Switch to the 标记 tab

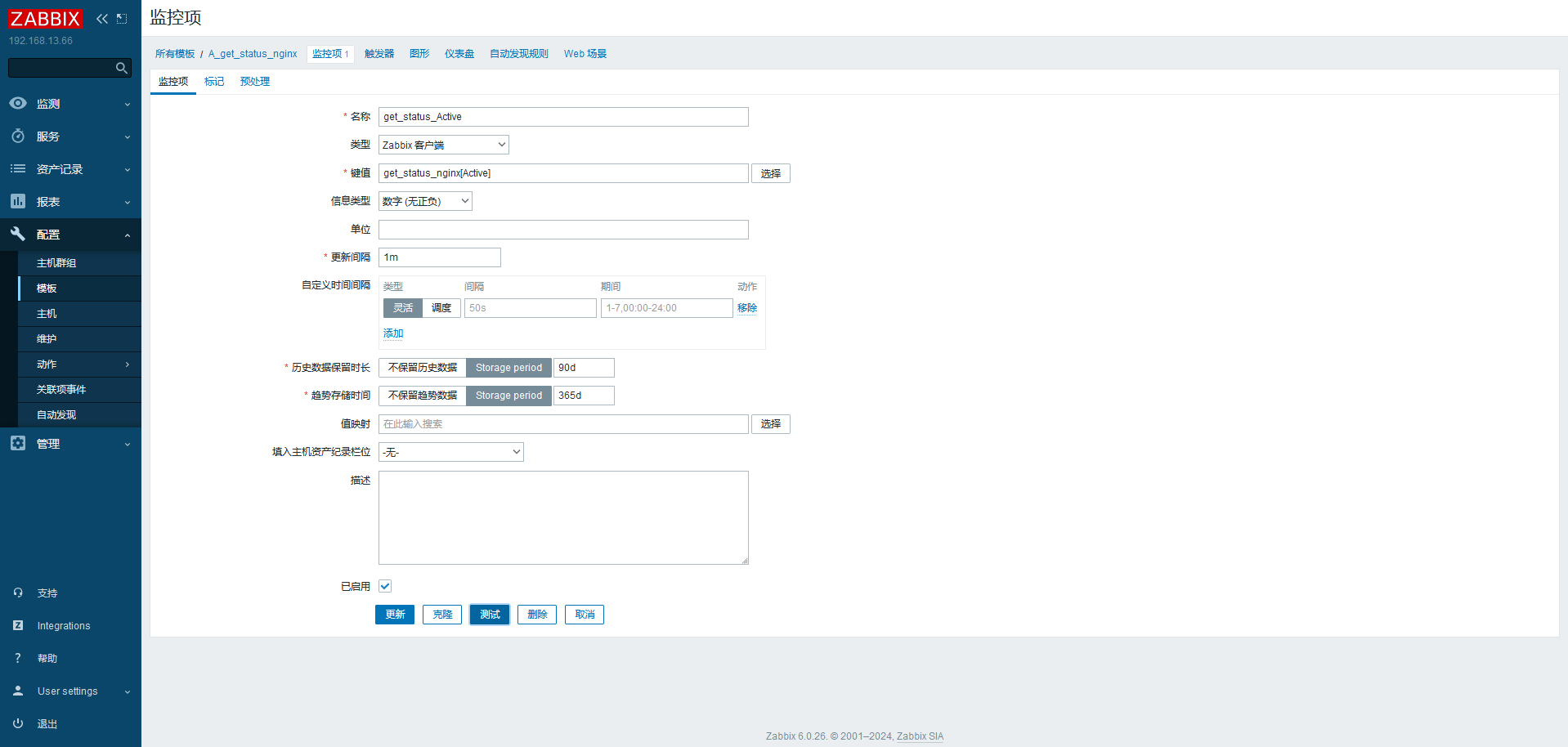[x=214, y=82]
